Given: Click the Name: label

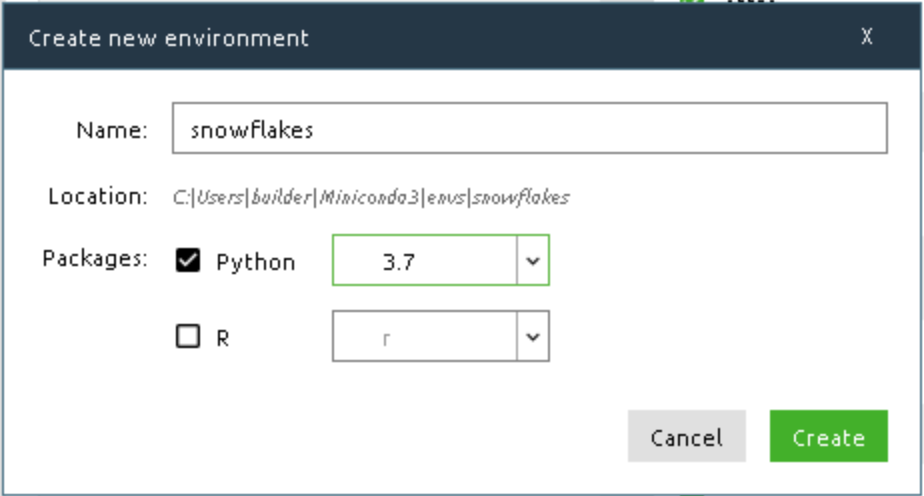Looking at the screenshot, I should click(x=112, y=130).
